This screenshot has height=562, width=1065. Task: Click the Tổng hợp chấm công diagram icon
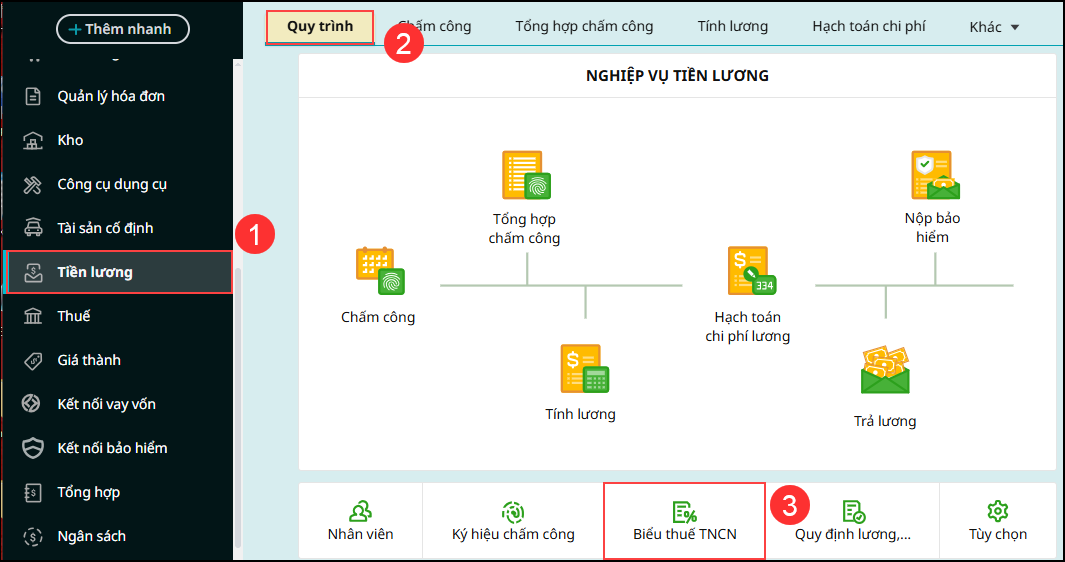click(x=526, y=175)
